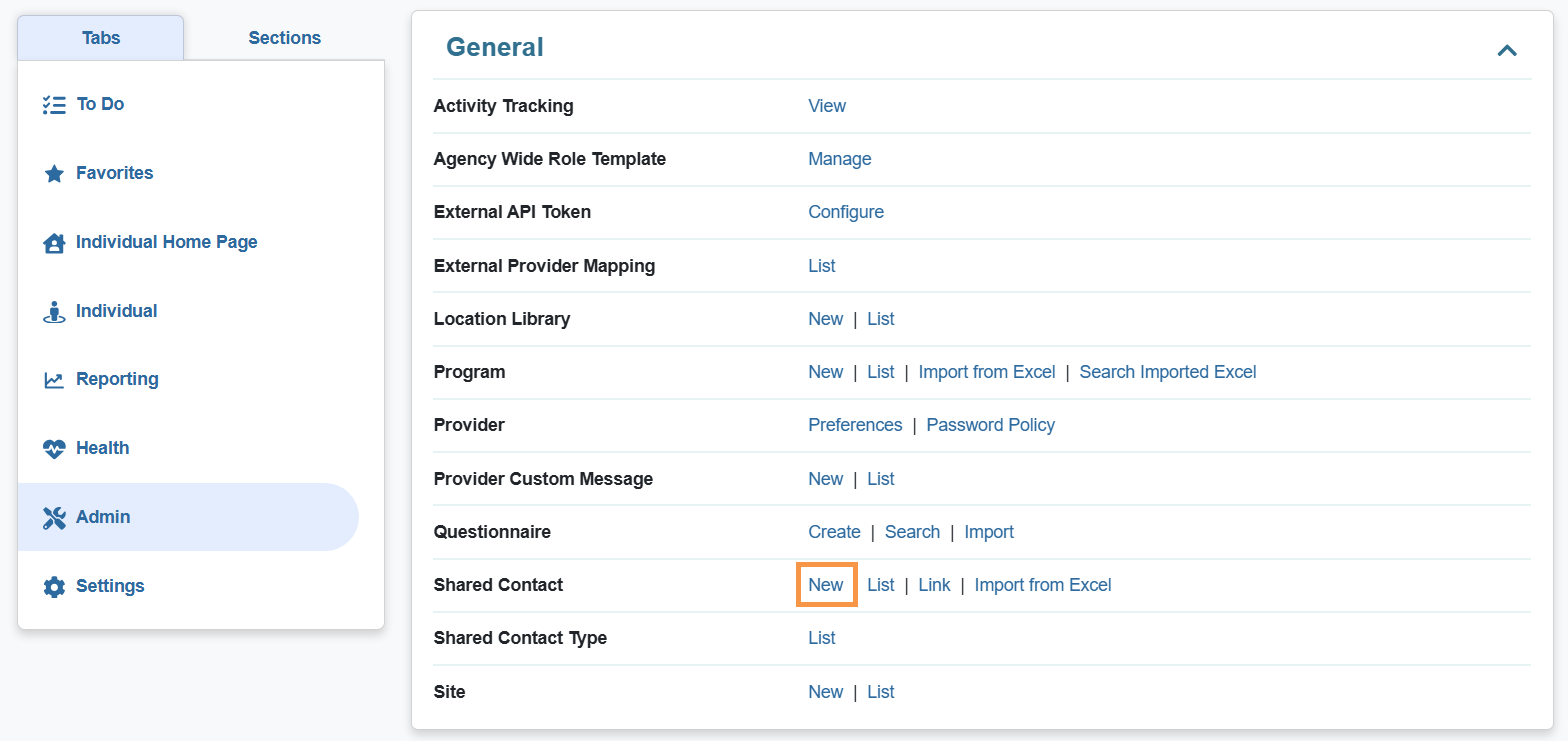Switch to the Sections tab

pyautogui.click(x=284, y=37)
